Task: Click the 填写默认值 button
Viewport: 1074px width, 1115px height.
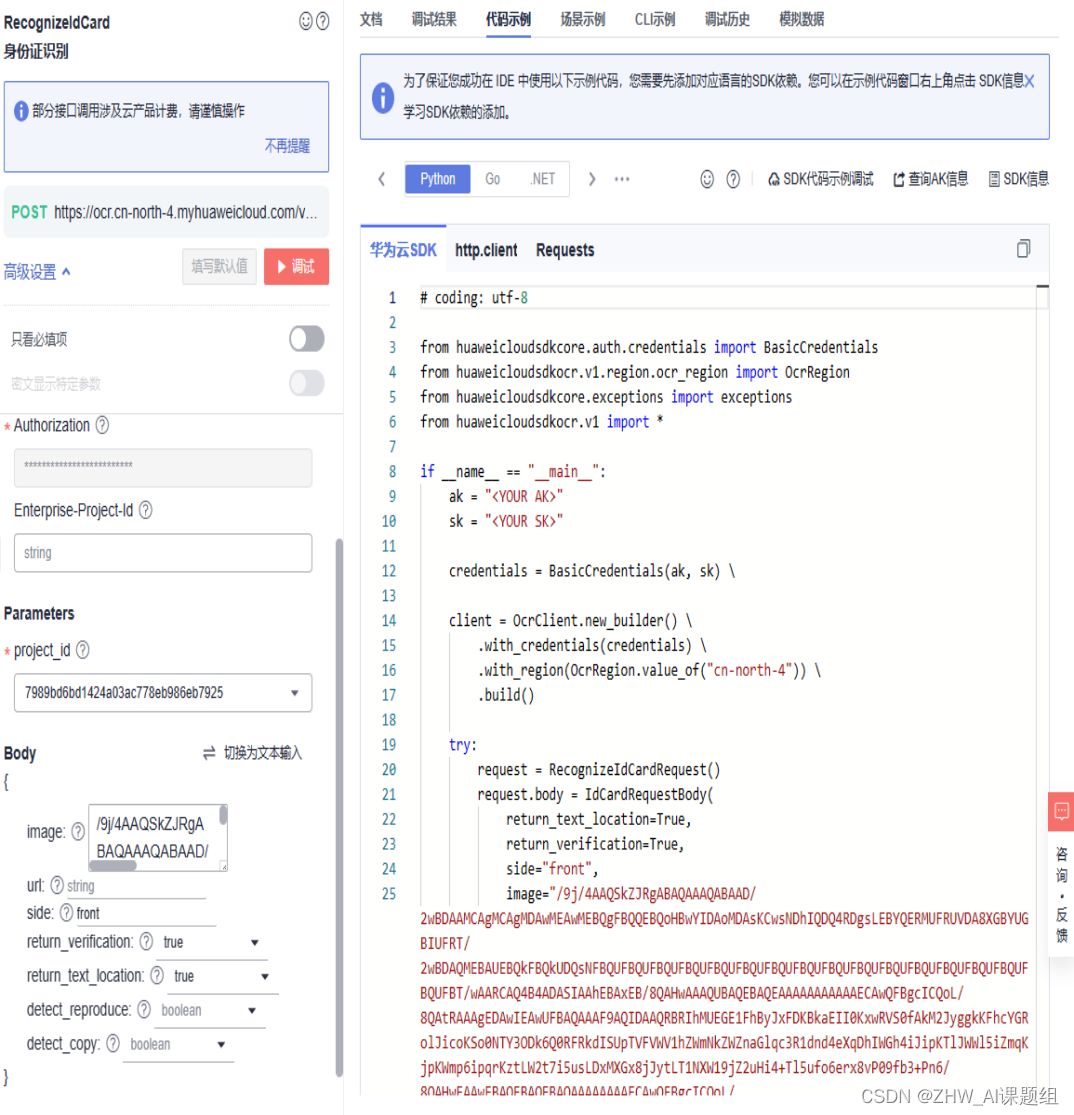Action: point(219,267)
